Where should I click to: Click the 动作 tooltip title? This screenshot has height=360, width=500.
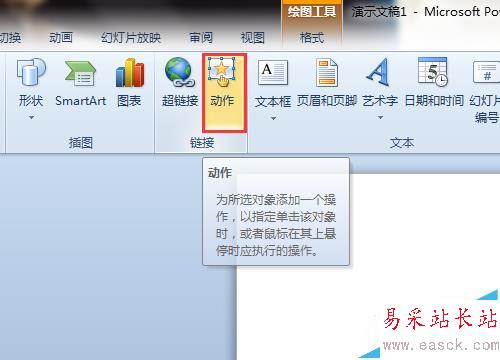click(x=220, y=173)
